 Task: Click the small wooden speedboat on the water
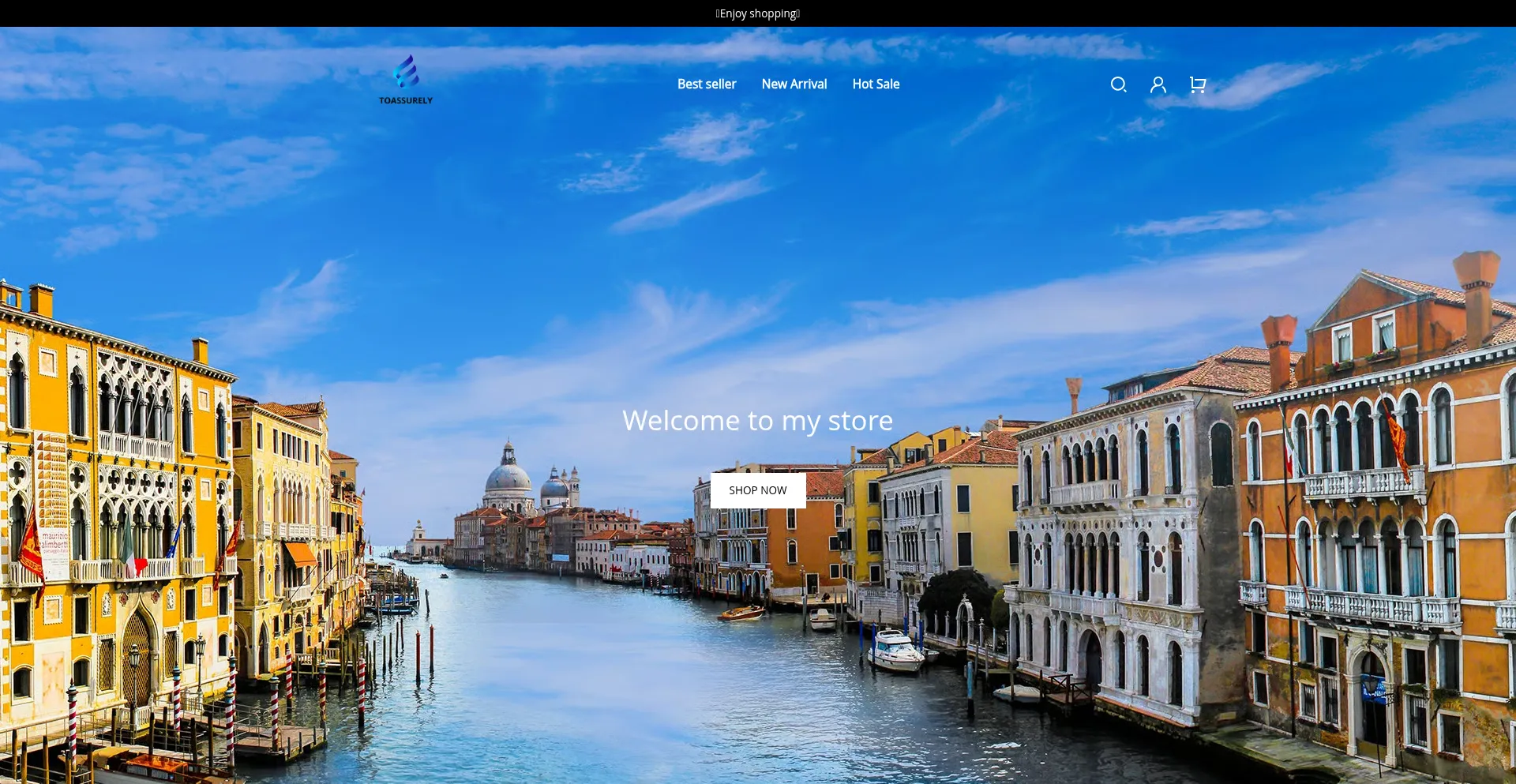coord(741,613)
